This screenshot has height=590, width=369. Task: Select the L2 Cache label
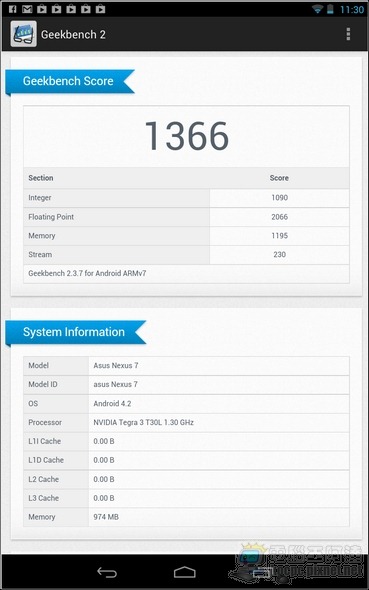(44, 479)
